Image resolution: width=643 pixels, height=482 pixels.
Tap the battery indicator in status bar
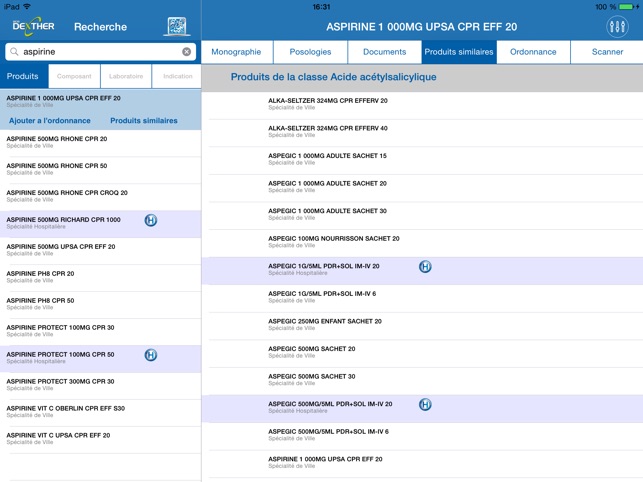tap(627, 7)
